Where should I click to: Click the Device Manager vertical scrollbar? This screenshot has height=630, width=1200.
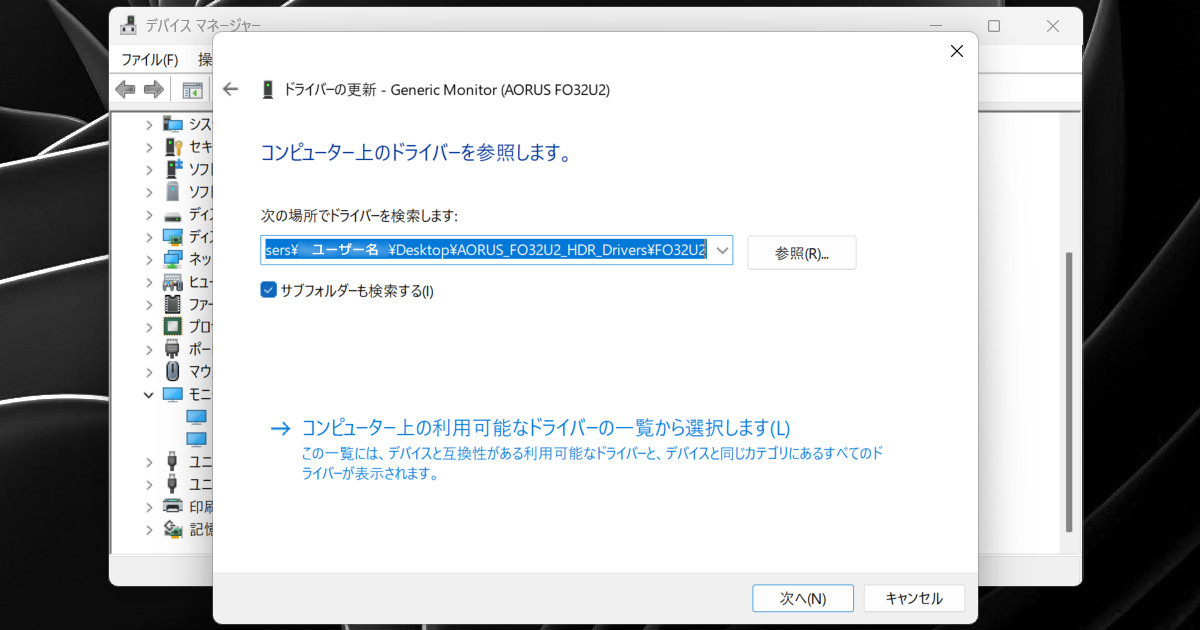tap(1069, 390)
